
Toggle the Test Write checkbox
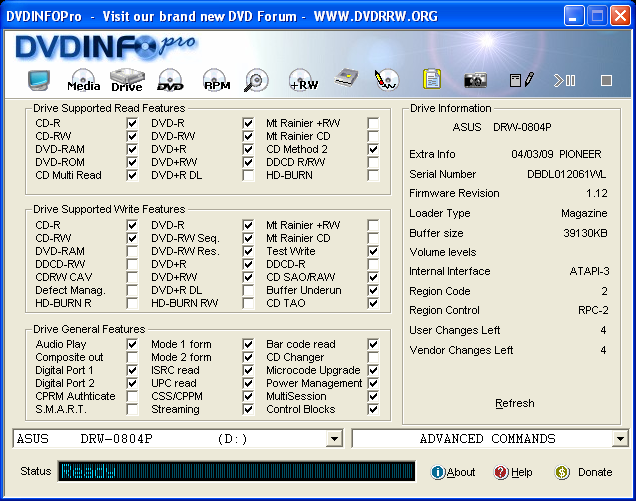tap(373, 251)
